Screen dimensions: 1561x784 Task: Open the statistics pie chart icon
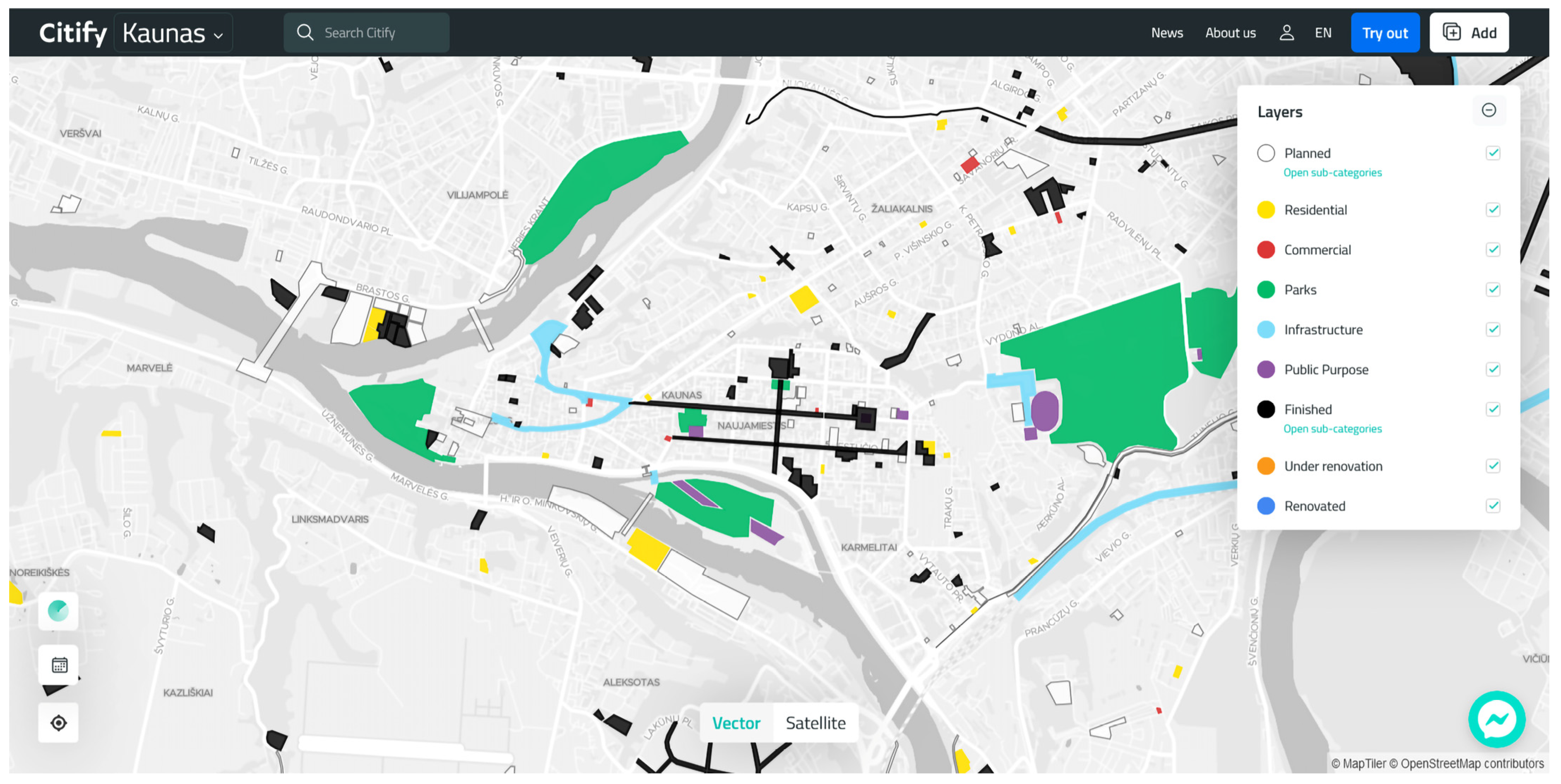[x=59, y=611]
